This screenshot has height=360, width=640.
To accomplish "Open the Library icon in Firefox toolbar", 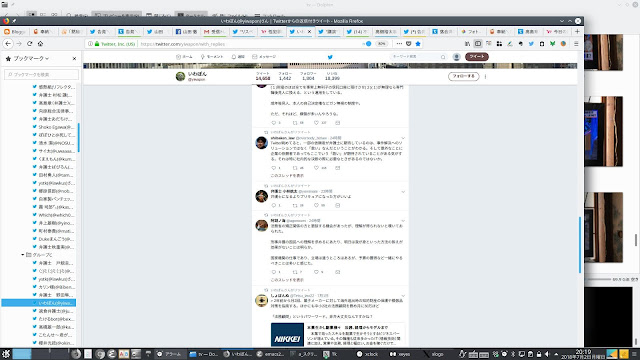I will pyautogui.click(x=467, y=44).
